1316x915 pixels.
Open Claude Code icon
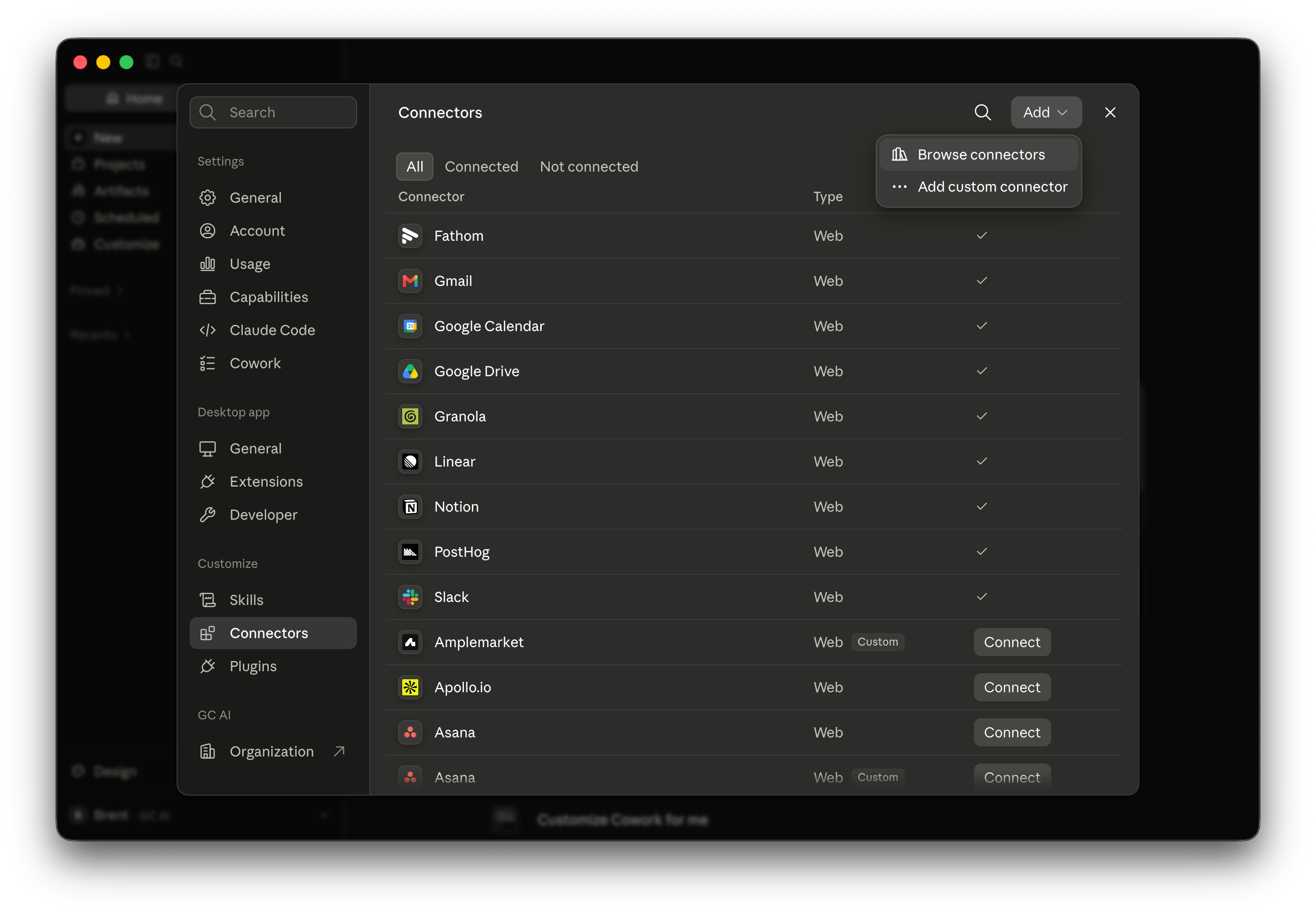208,331
